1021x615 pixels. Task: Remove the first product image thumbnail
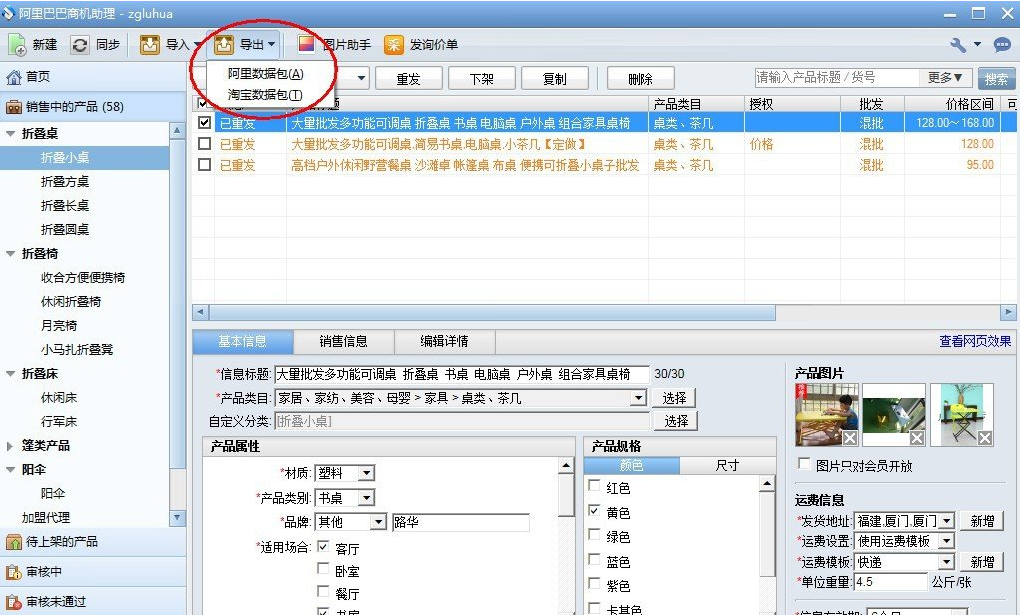pyautogui.click(x=850, y=438)
